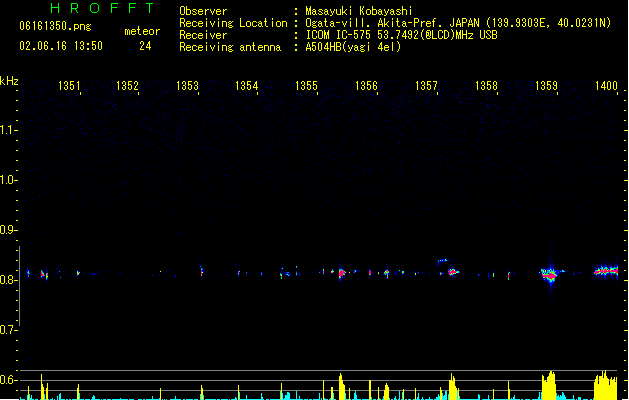Click the long echo trace near 1400
The height and width of the screenshot is (400, 629).
click(x=606, y=272)
